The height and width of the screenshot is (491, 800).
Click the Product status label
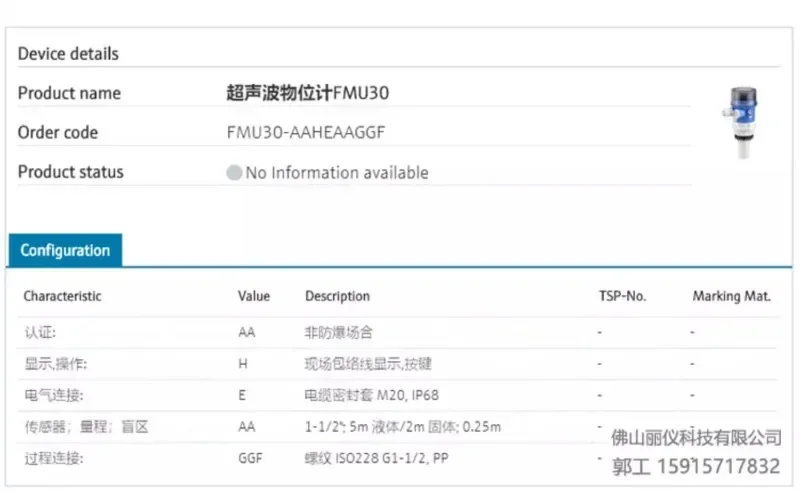tap(70, 172)
